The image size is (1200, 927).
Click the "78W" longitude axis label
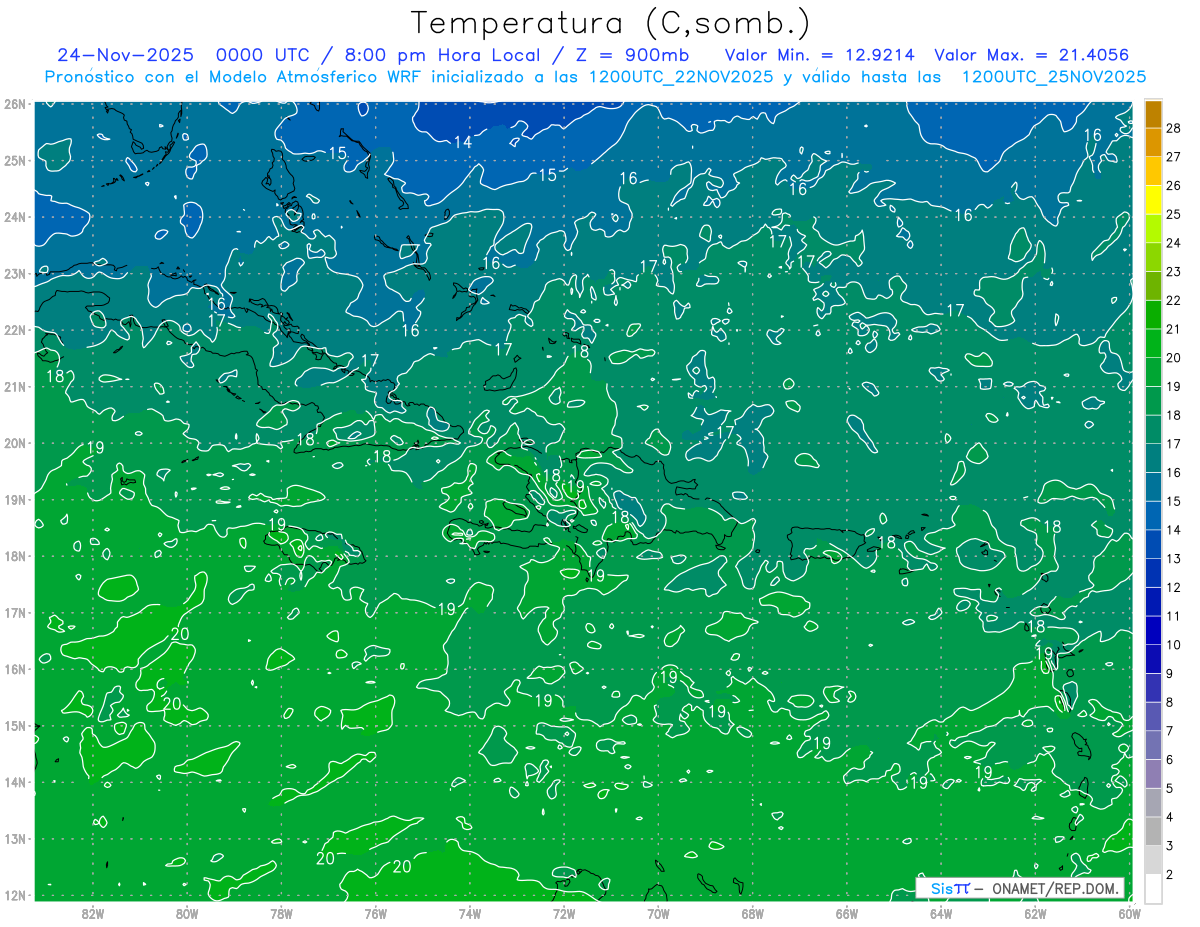281,913
